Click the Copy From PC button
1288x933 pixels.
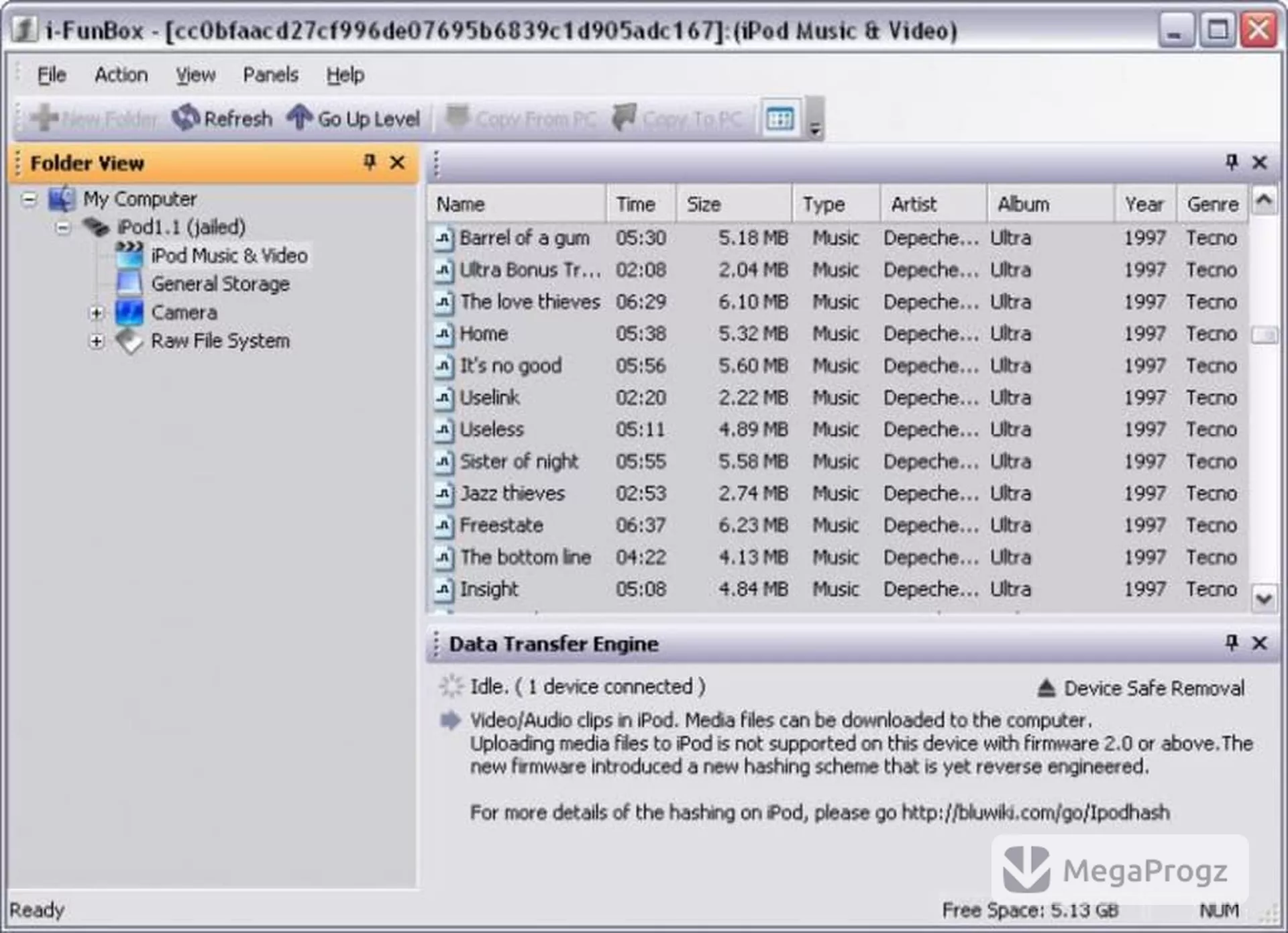521,119
